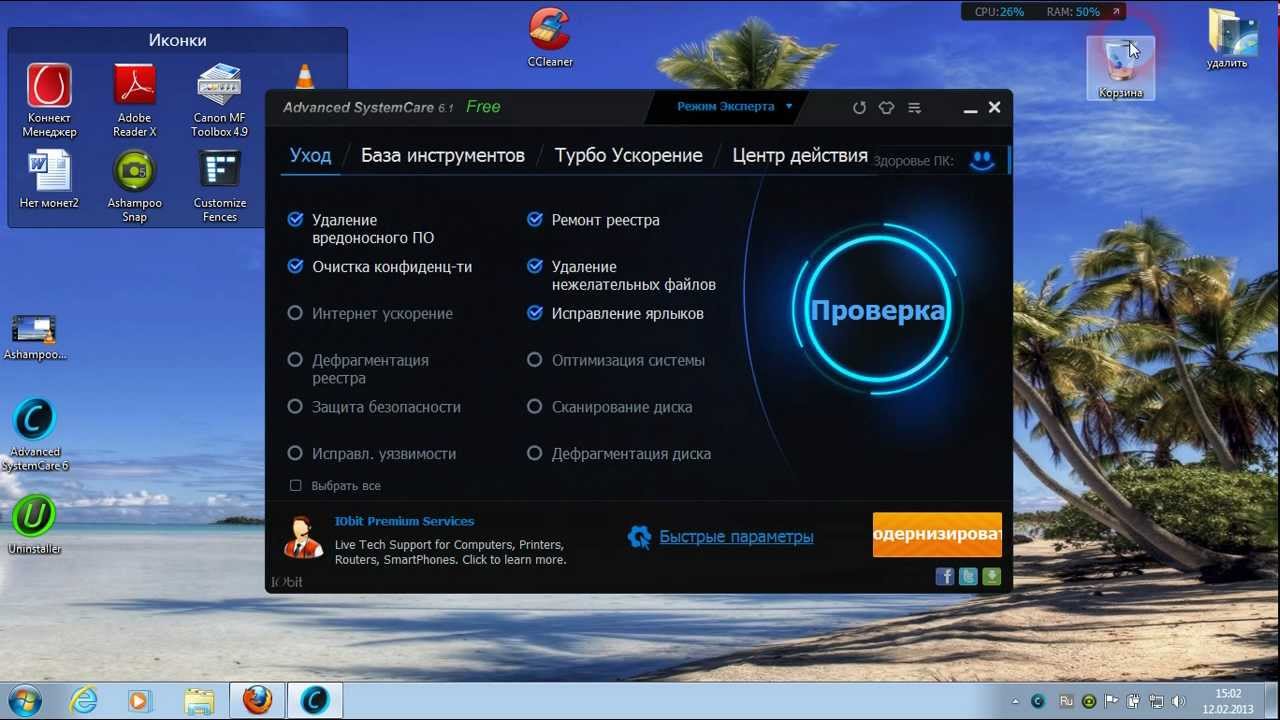Click Live Tech Support description text
1280x720 pixels.
coord(450,552)
